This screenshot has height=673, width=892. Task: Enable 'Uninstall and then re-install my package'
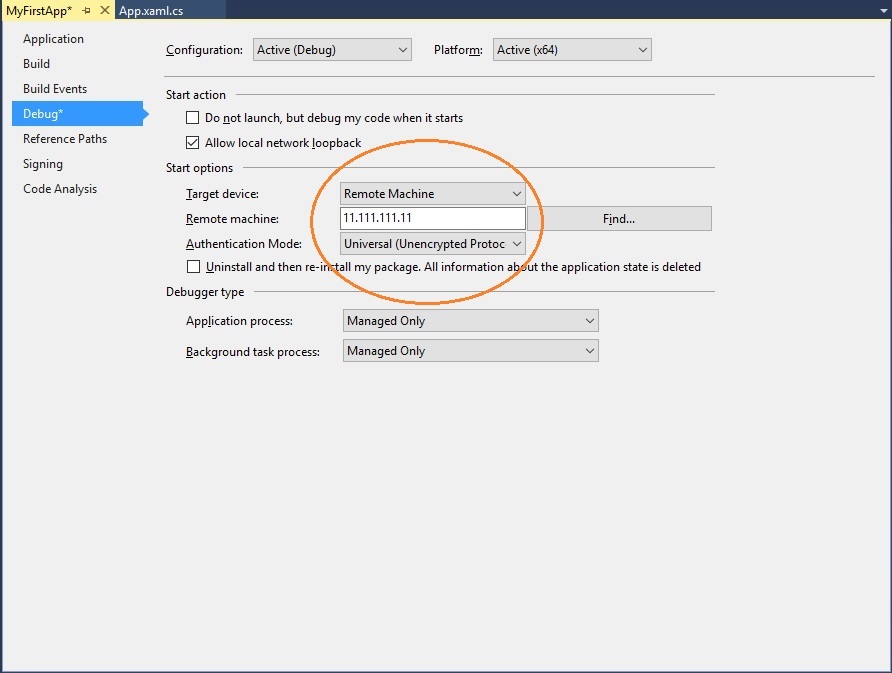192,266
